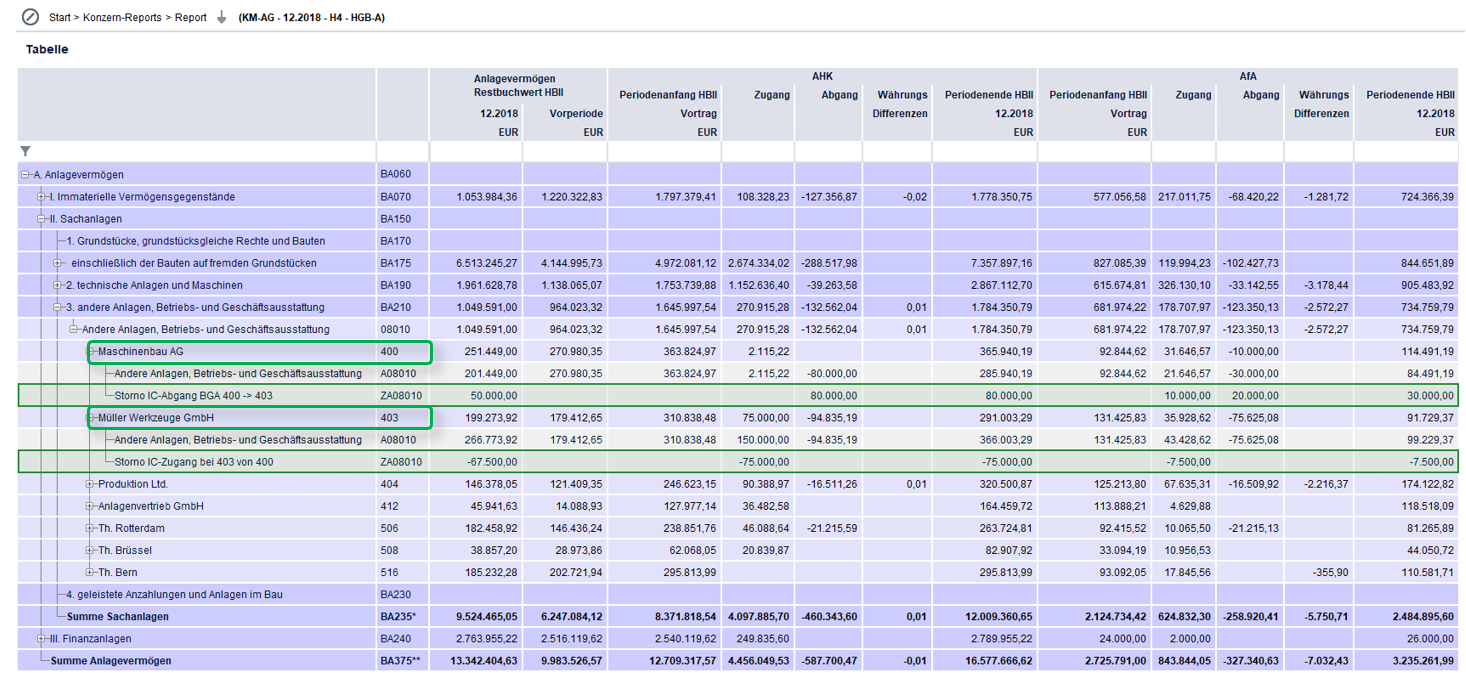Screen dimensions: 1466x678
Task: Expand Produktion Ltd. row
Action: (91, 484)
